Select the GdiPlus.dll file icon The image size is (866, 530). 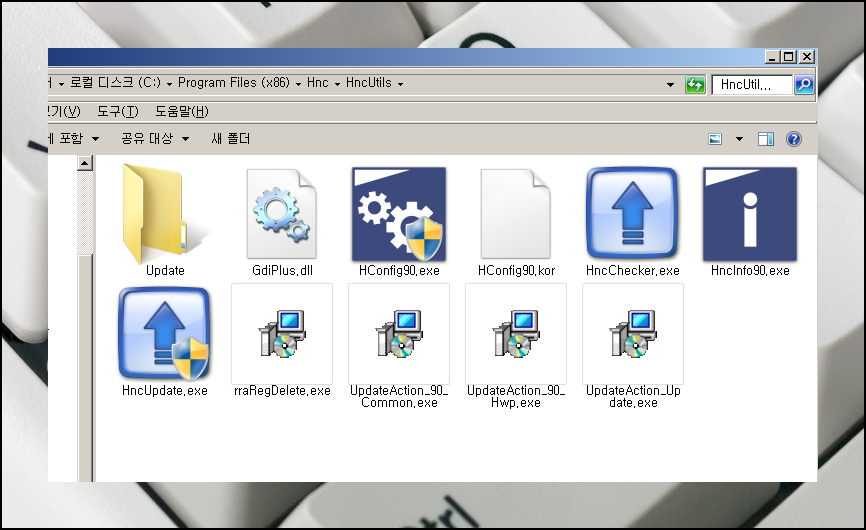[282, 214]
